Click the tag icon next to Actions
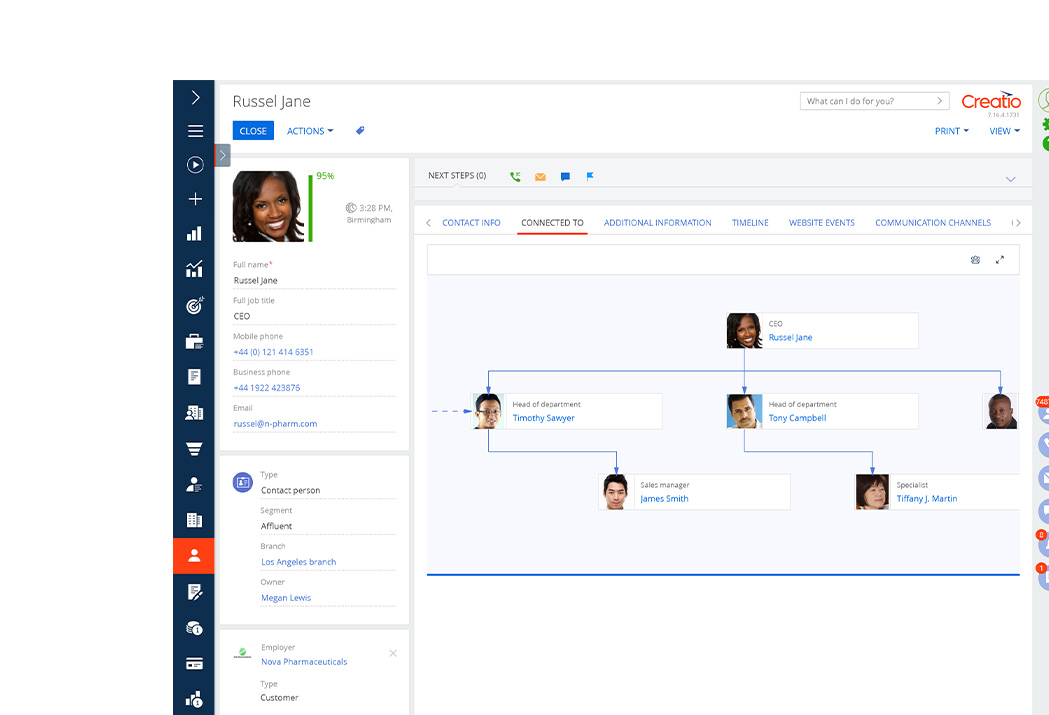Screen dimensions: 1049x715 coord(360,131)
